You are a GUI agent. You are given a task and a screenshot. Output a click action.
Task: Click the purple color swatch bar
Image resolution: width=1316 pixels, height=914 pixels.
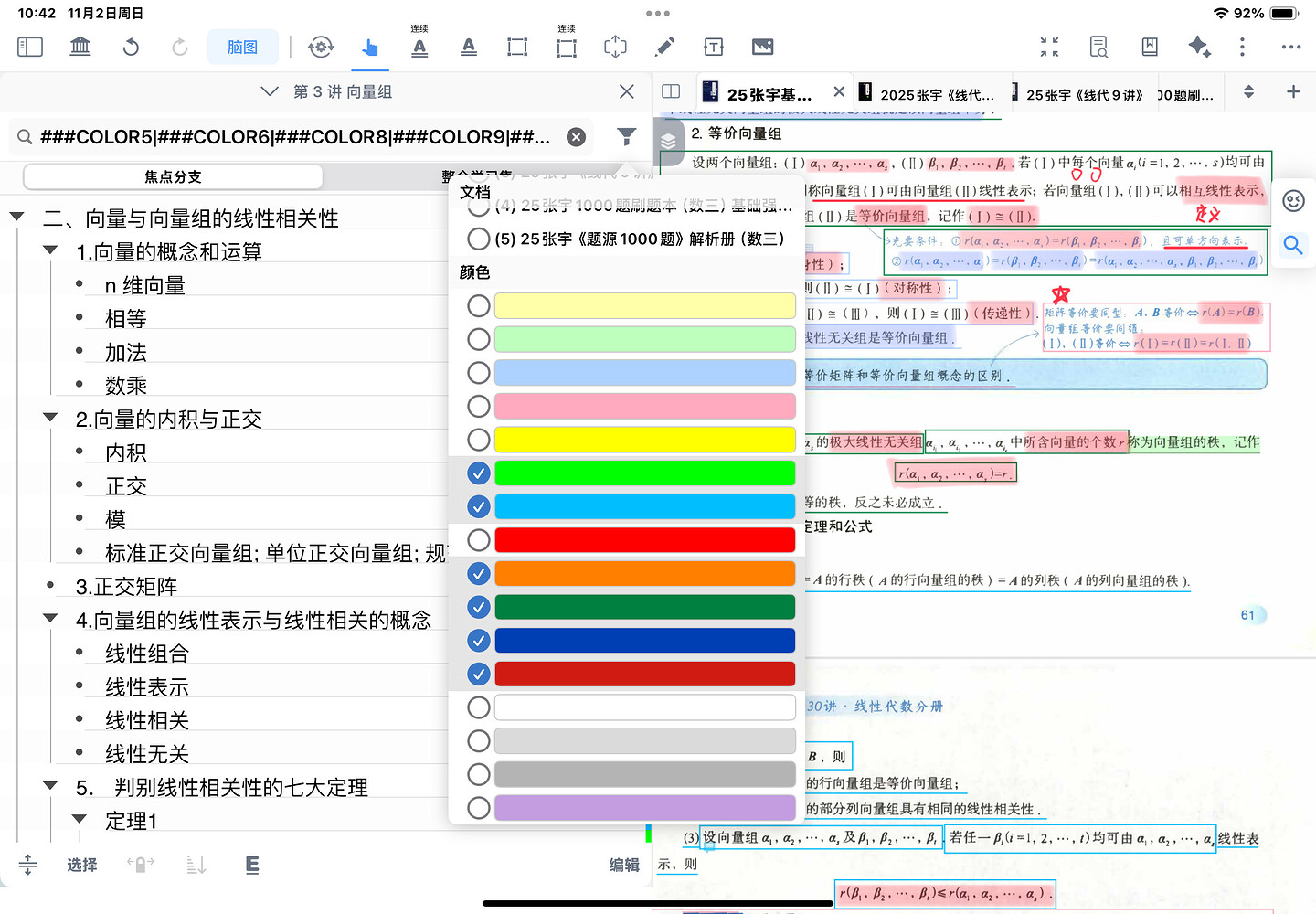pos(644,808)
